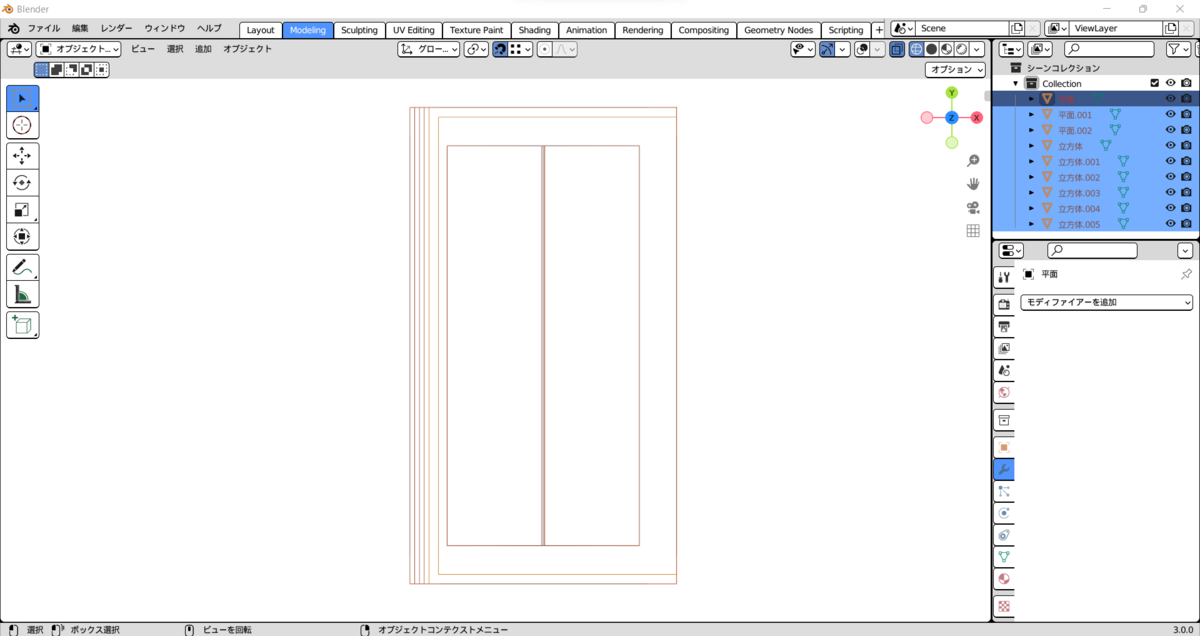The height and width of the screenshot is (636, 1200).
Task: Switch to the Sculpting workspace tab
Action: tap(359, 30)
